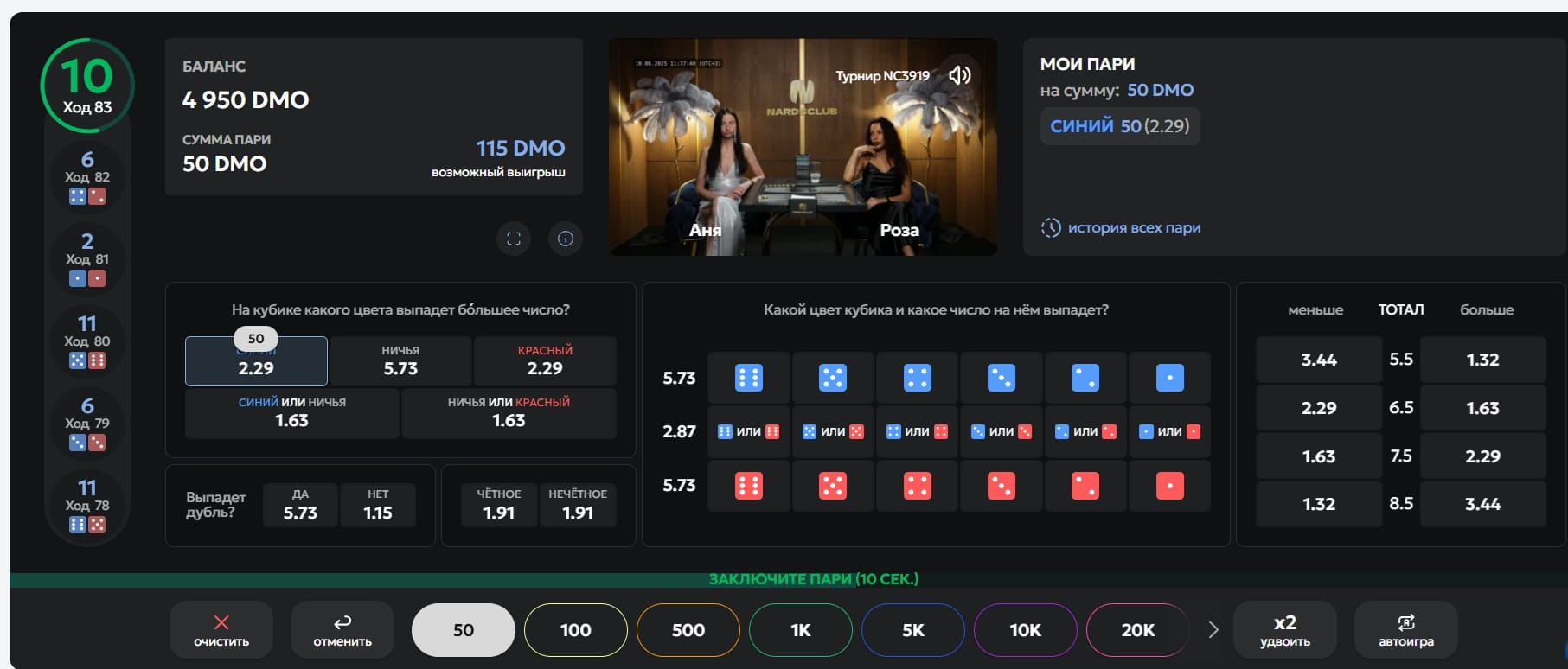This screenshot has width=1568, height=669.
Task: Bet on red die showing five
Action: [x=832, y=486]
